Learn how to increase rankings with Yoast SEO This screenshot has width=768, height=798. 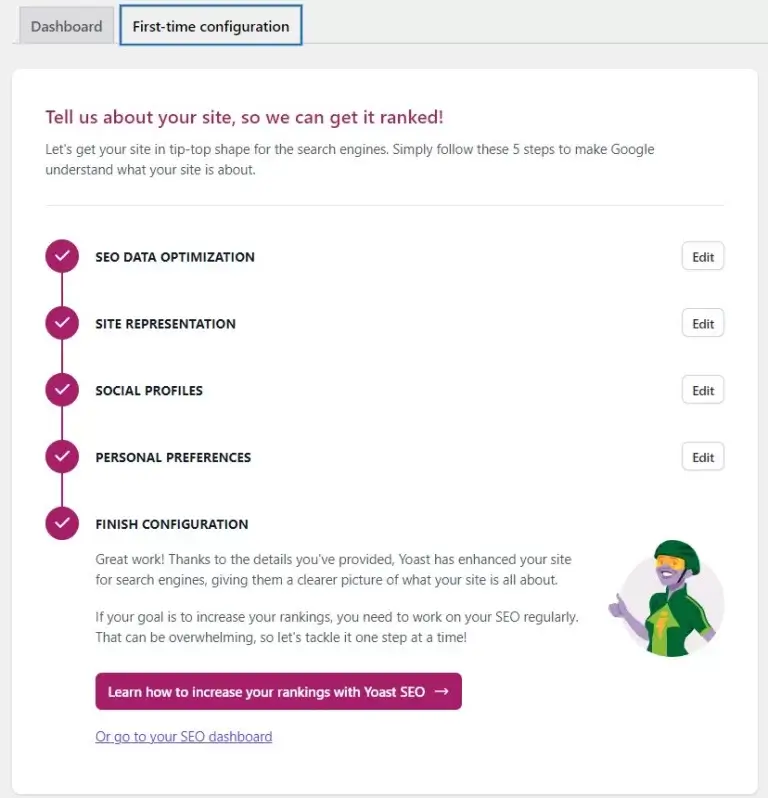point(278,692)
